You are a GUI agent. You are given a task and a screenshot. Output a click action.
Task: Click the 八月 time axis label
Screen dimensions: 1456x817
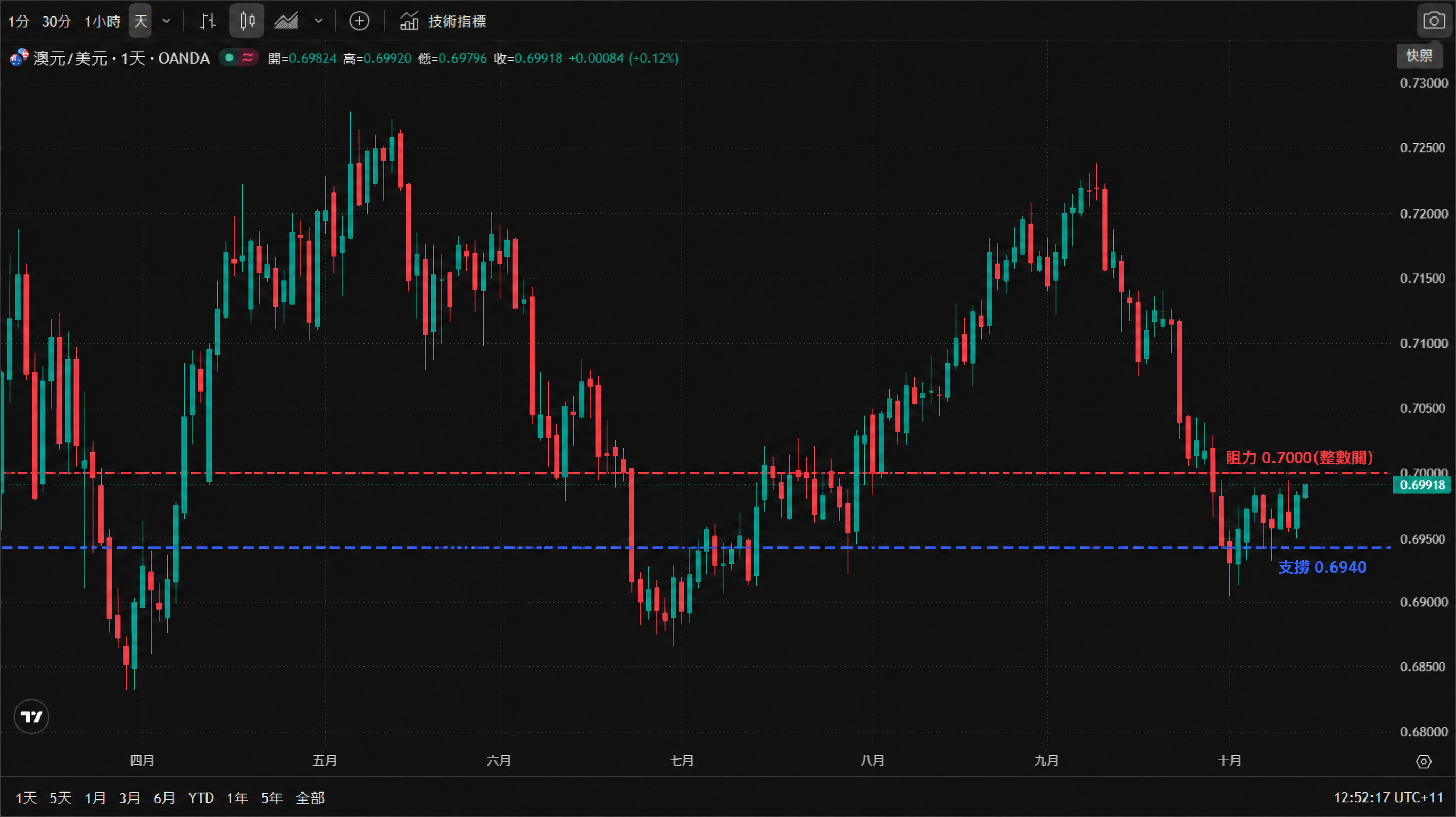click(872, 761)
